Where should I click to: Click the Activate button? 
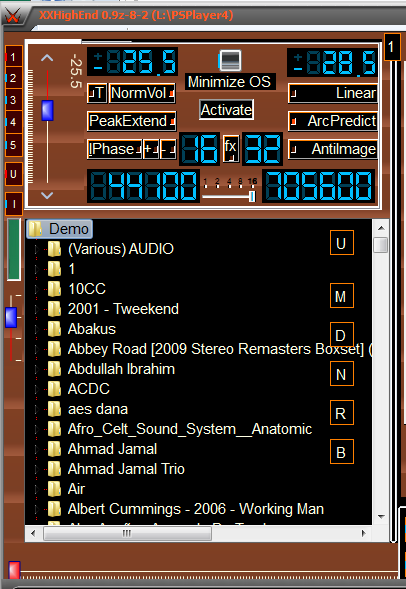pos(226,110)
